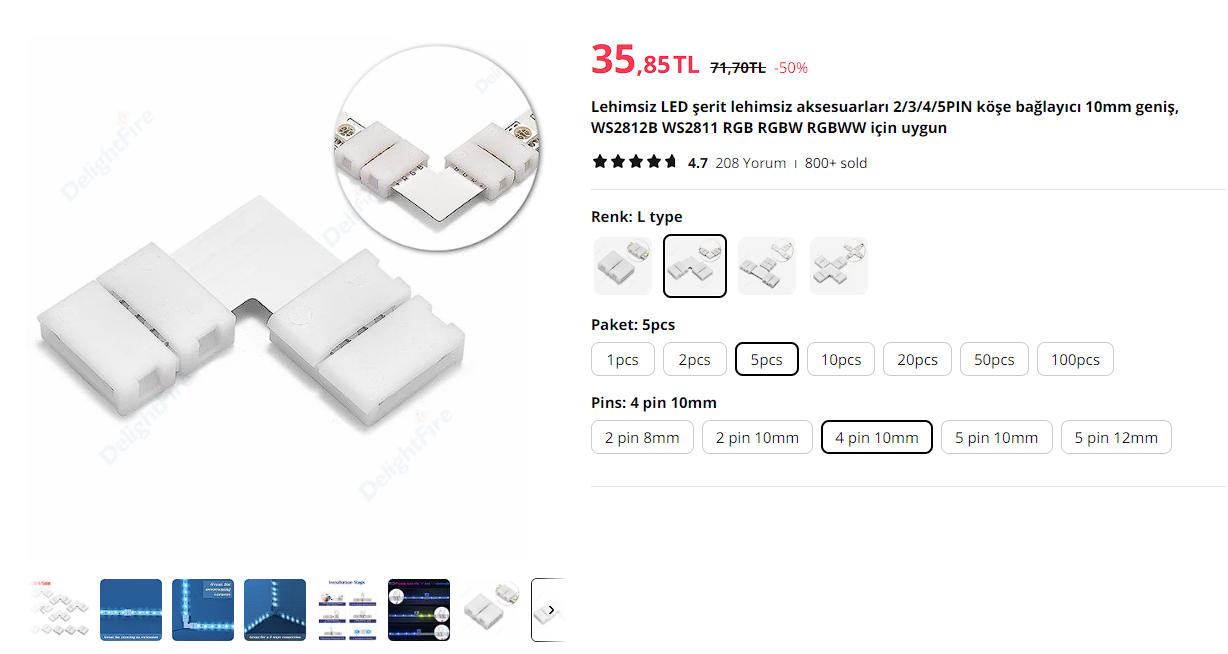Open the installation steps thumbnail
The width and height of the screenshot is (1228, 654).
tap(347, 610)
